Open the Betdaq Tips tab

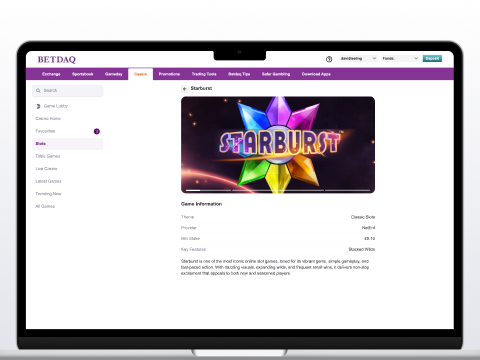[239, 74]
